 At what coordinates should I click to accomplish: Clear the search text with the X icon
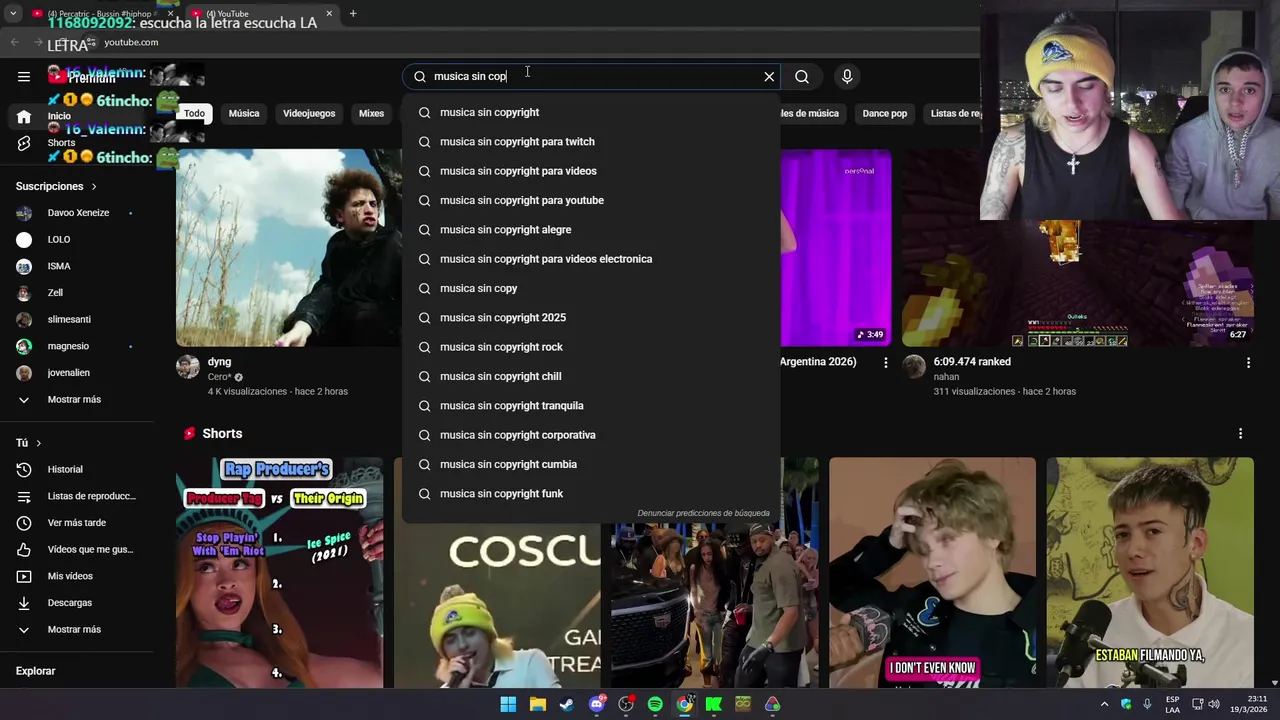[x=769, y=76]
